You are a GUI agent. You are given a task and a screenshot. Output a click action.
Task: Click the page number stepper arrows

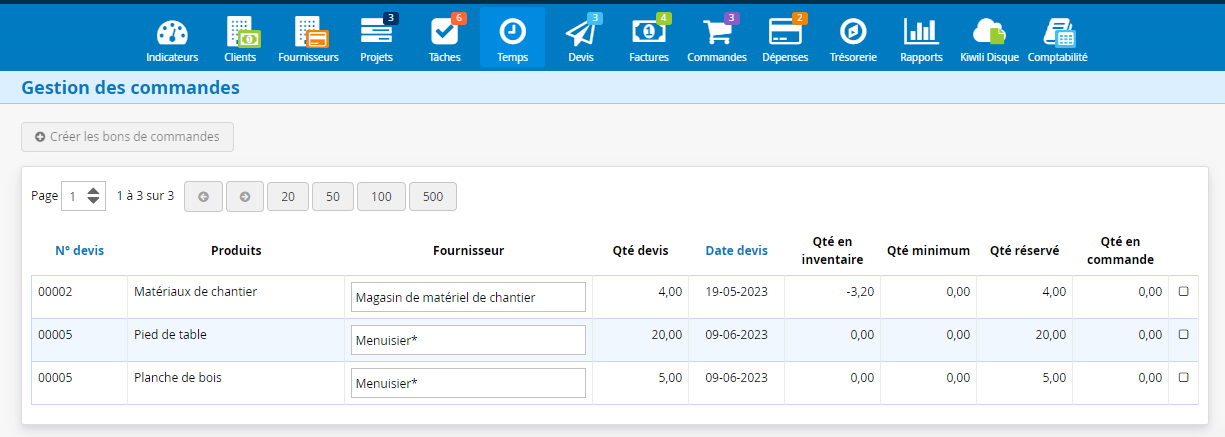(93, 196)
